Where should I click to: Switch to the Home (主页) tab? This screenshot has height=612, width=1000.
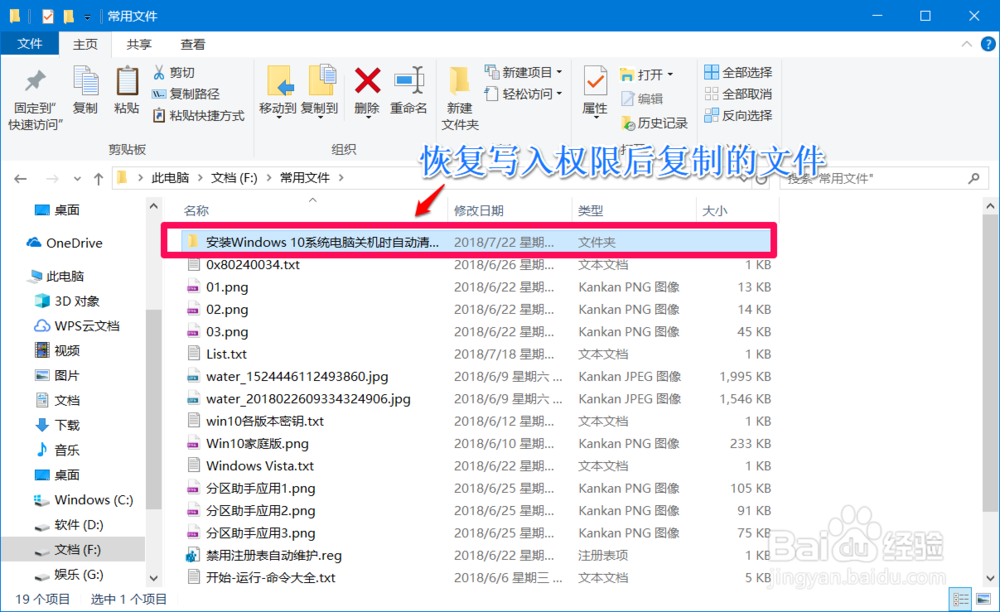pyautogui.click(x=85, y=44)
